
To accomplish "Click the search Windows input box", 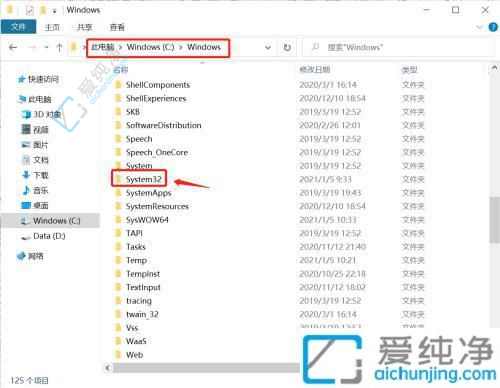I will (398, 47).
